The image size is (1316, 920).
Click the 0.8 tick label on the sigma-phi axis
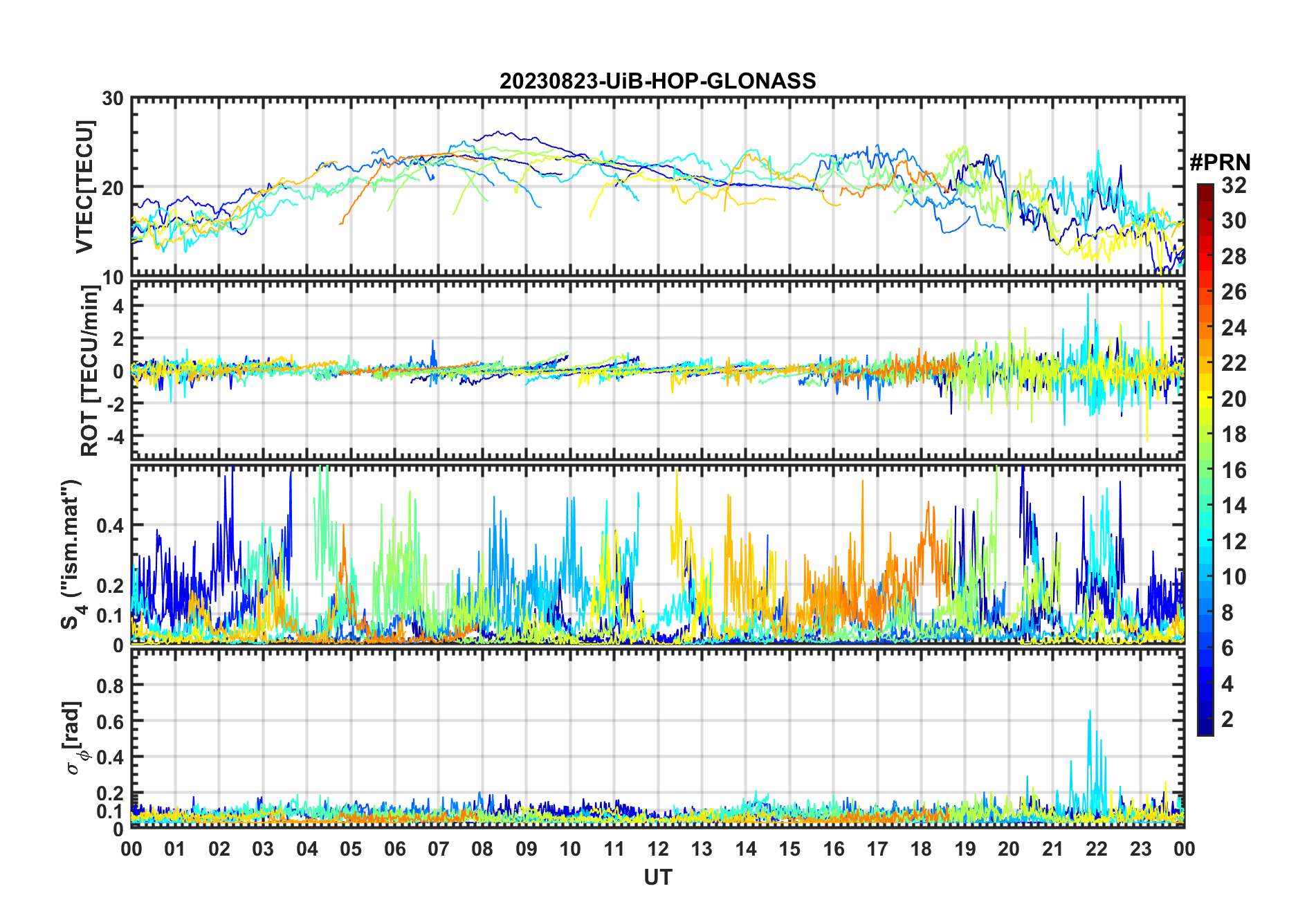pos(109,686)
